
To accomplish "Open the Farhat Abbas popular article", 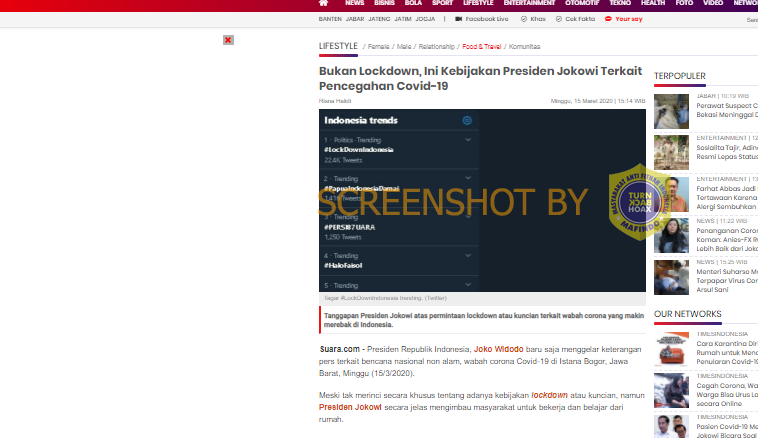I will coord(727,198).
